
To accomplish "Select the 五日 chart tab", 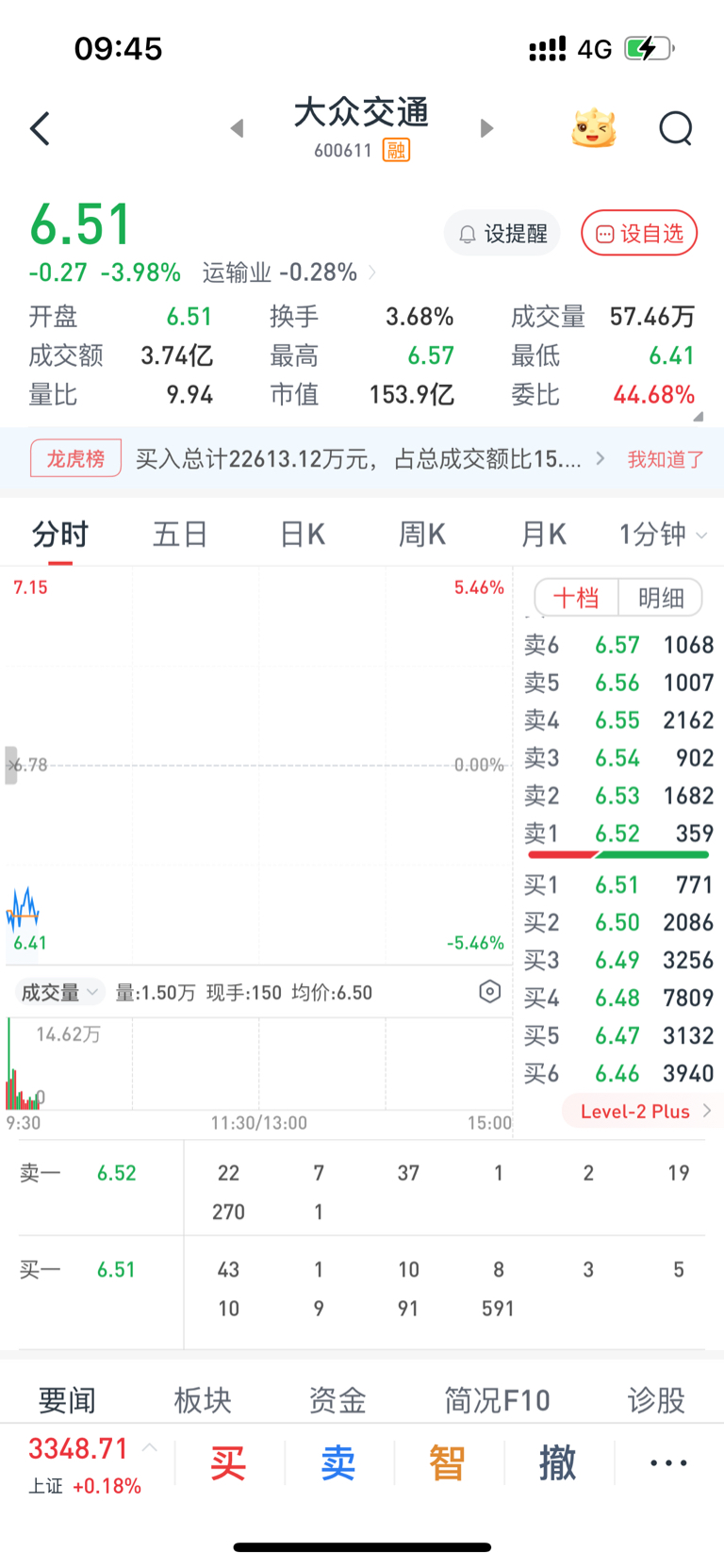I will tap(180, 535).
